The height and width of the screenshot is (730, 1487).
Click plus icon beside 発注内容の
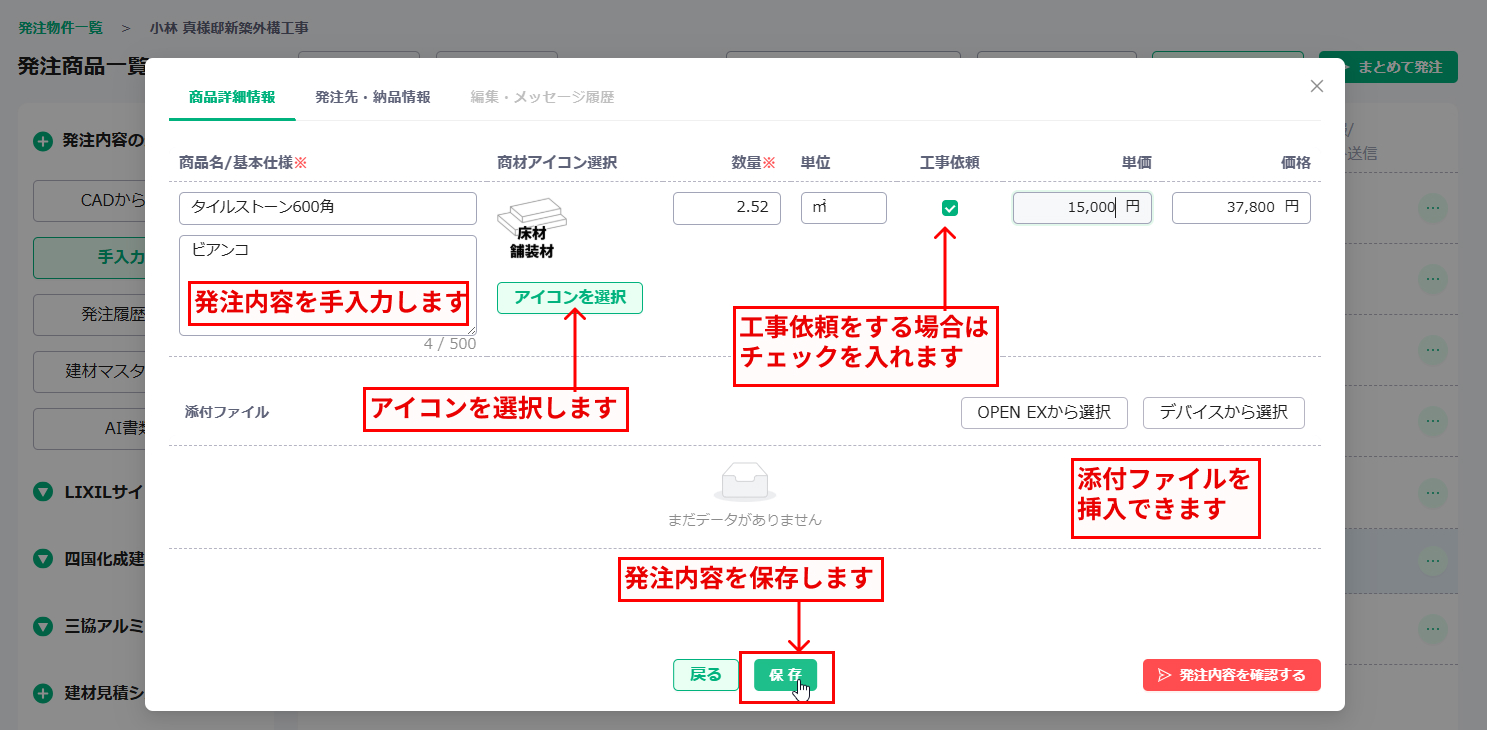pos(42,141)
